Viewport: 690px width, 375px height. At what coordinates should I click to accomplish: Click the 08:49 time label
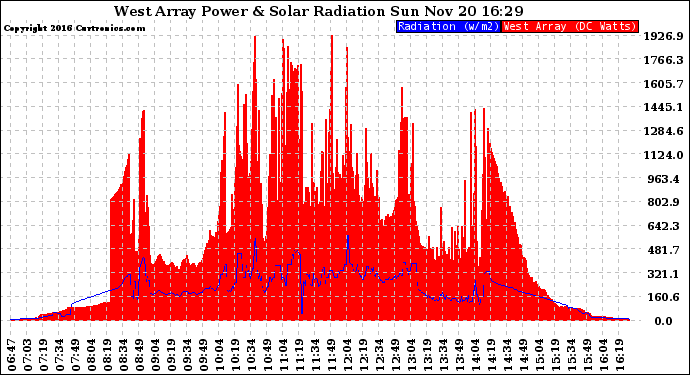click(139, 355)
